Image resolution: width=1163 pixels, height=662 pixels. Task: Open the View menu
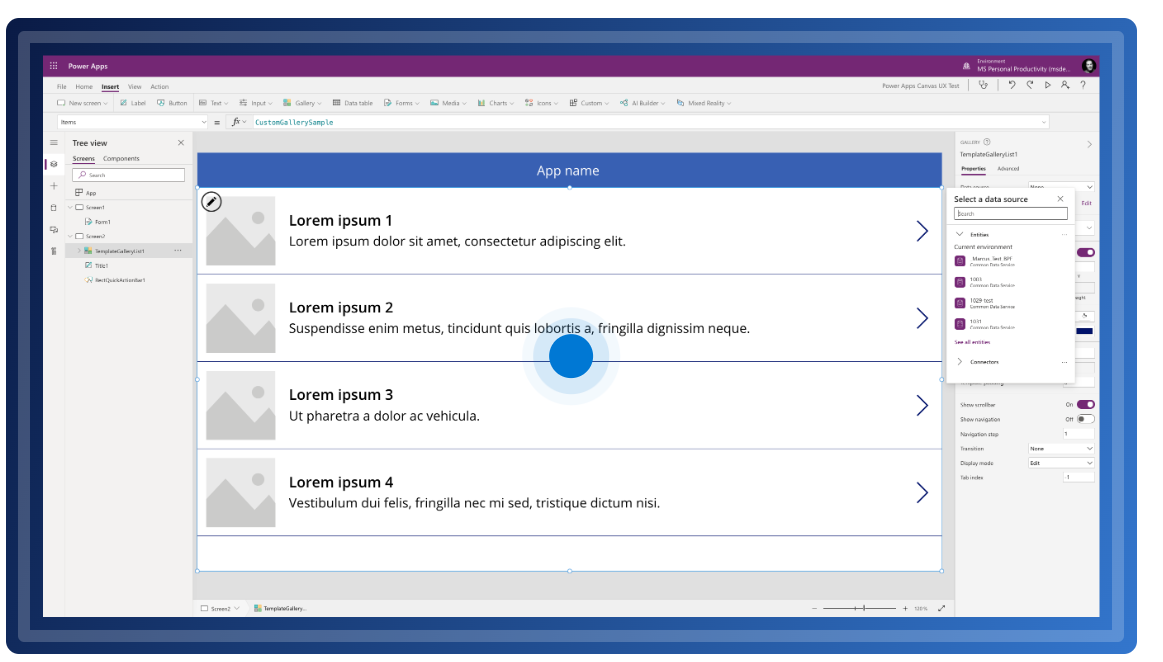(134, 87)
